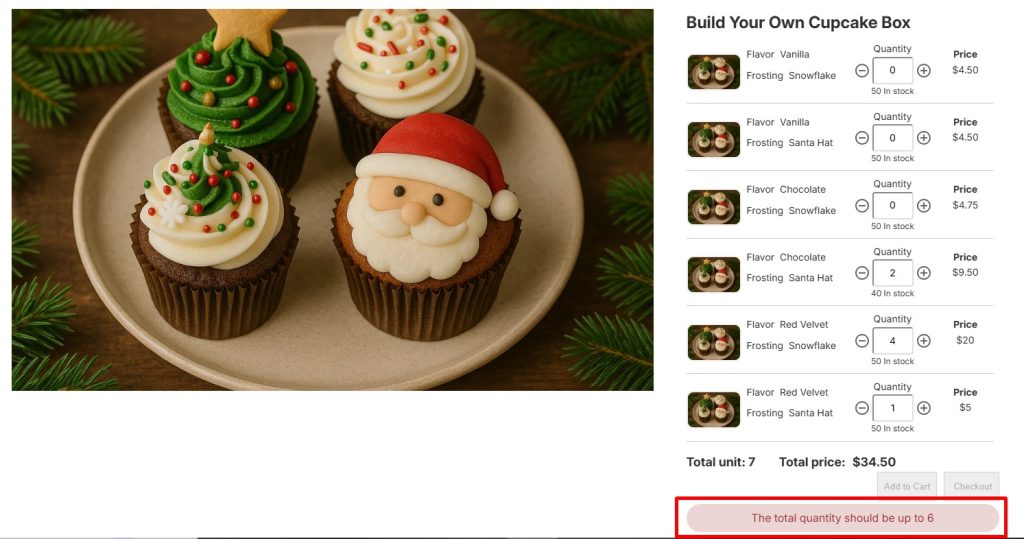Open the Vanilla Snowflake product thumbnail

(714, 72)
